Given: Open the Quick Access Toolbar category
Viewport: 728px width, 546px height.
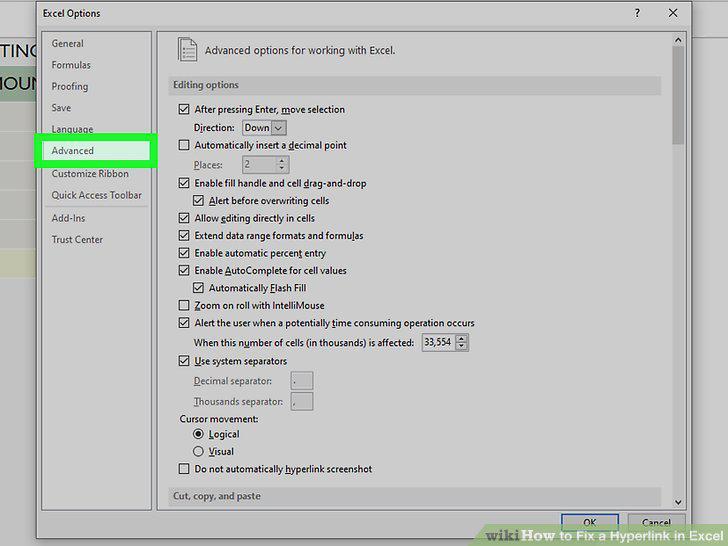Looking at the screenshot, I should [97, 195].
